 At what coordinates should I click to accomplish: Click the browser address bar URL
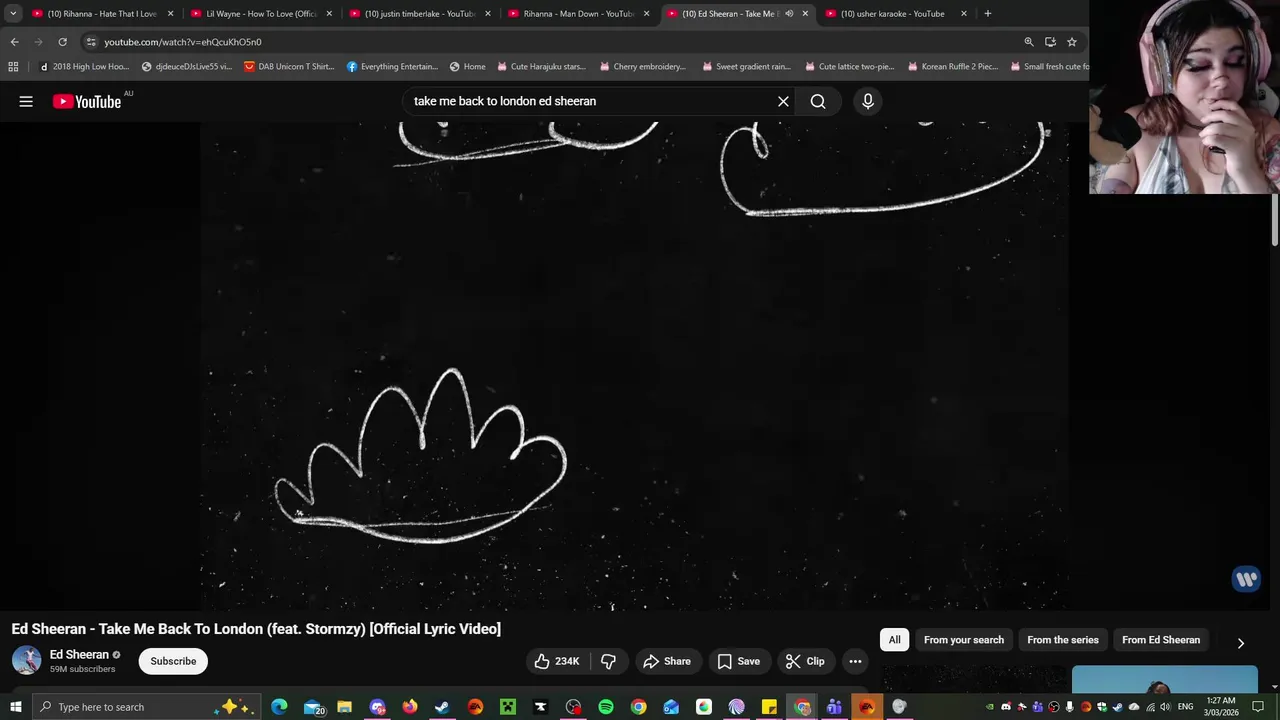click(183, 42)
